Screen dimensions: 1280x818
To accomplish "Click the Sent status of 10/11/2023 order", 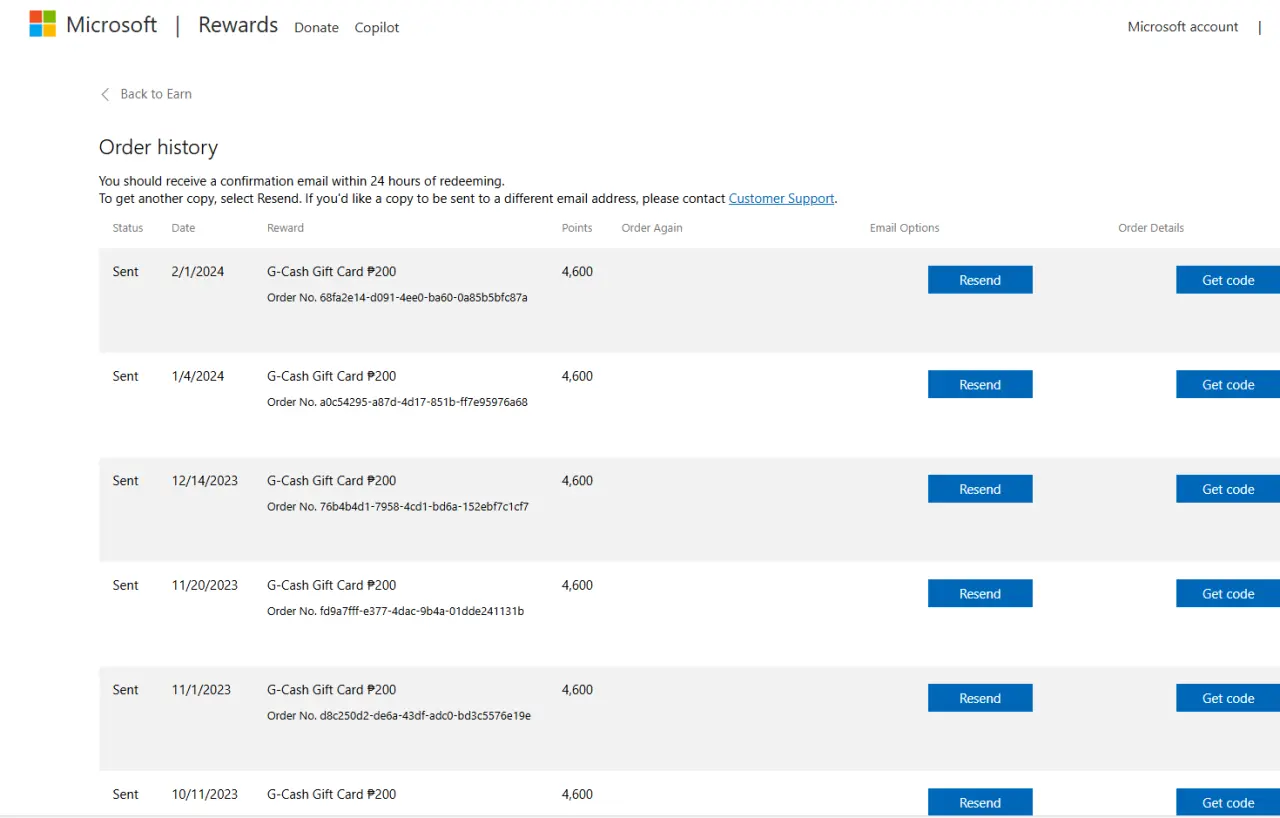I will 126,795.
